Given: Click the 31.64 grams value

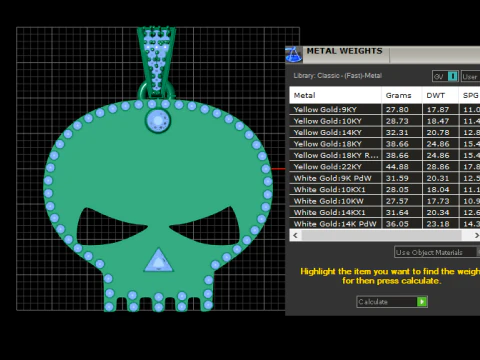Looking at the screenshot, I should point(397,212).
